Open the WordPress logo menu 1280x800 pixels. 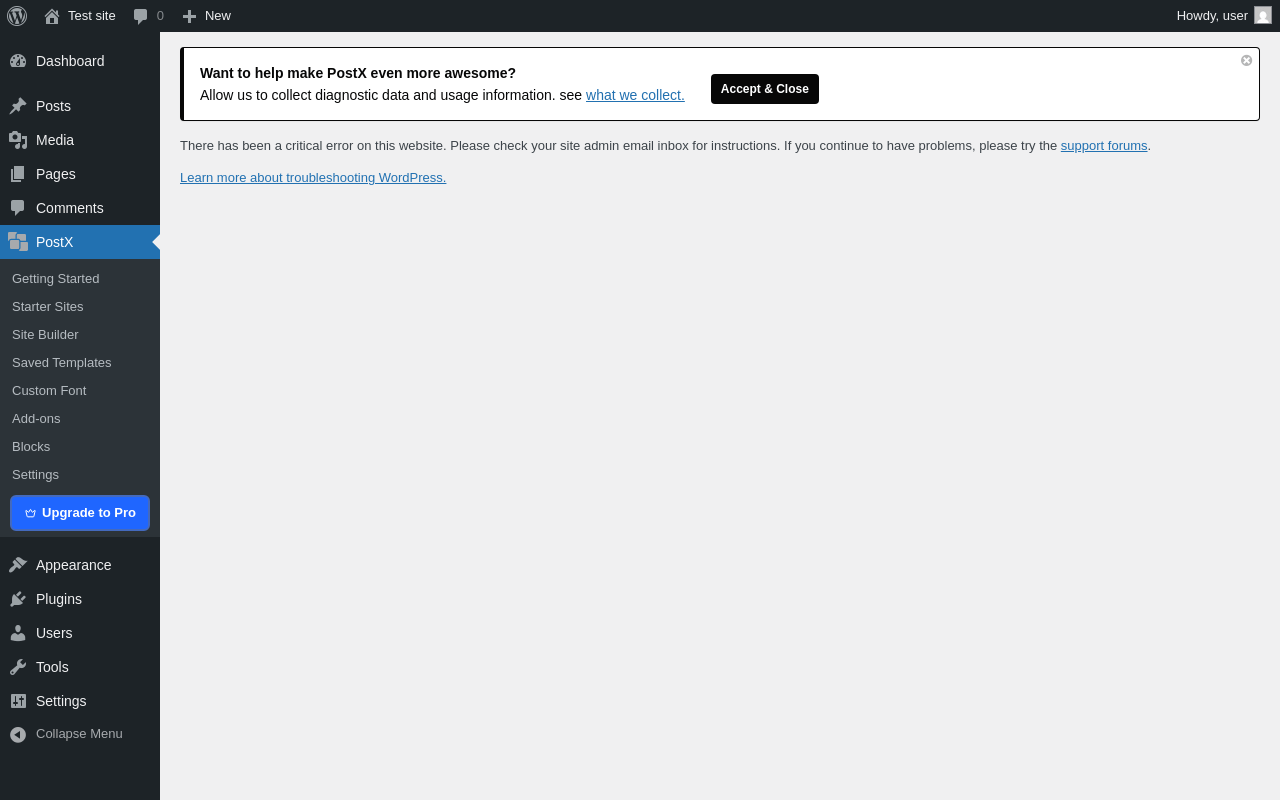coord(17,16)
